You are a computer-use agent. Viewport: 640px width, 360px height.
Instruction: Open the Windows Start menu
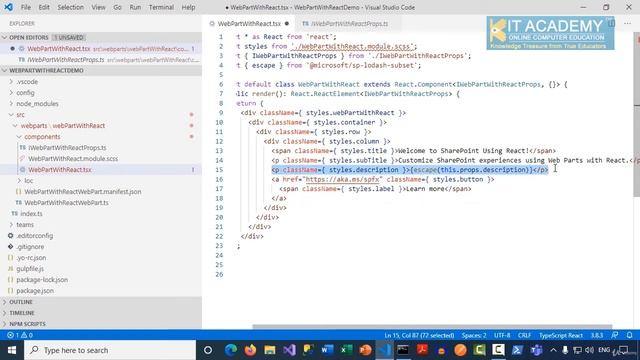tap(12, 350)
